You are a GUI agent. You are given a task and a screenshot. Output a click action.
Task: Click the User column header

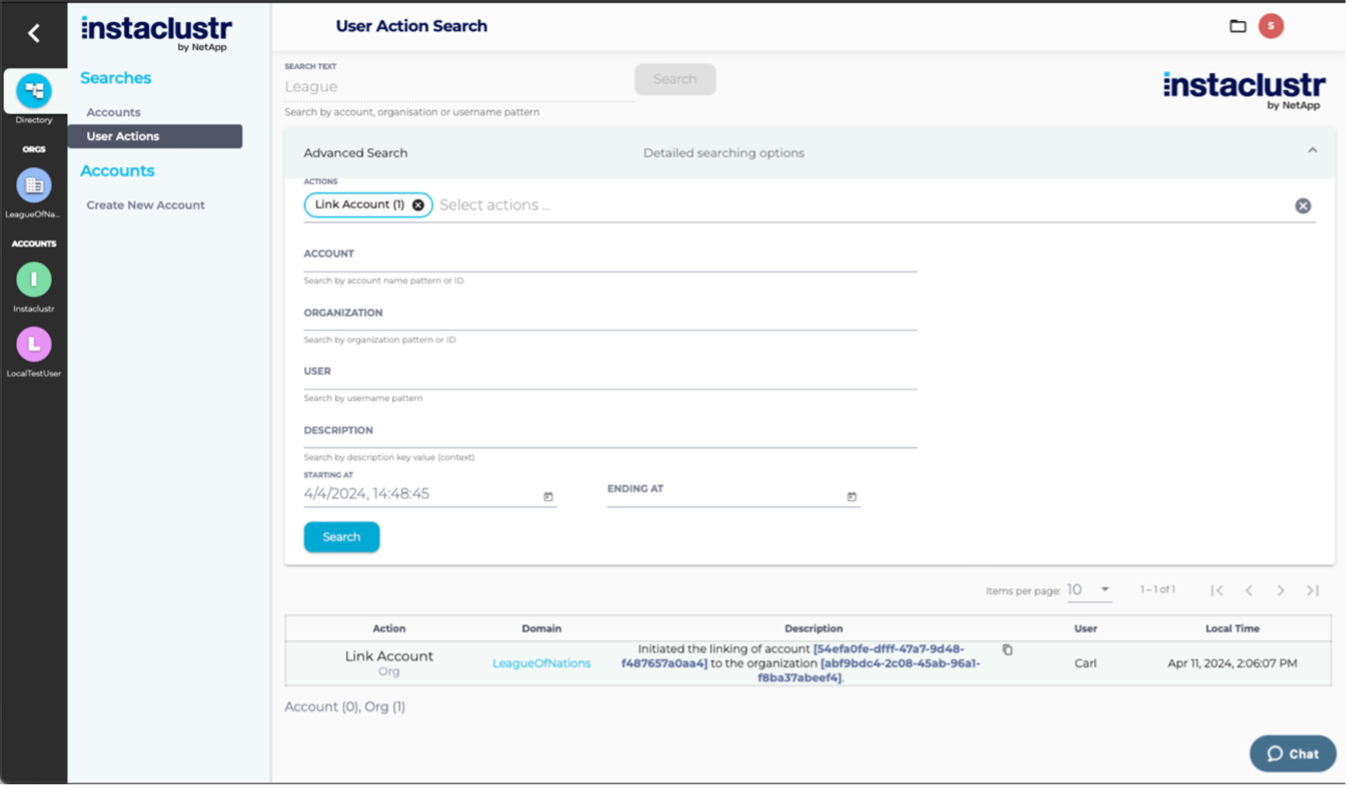click(1085, 628)
